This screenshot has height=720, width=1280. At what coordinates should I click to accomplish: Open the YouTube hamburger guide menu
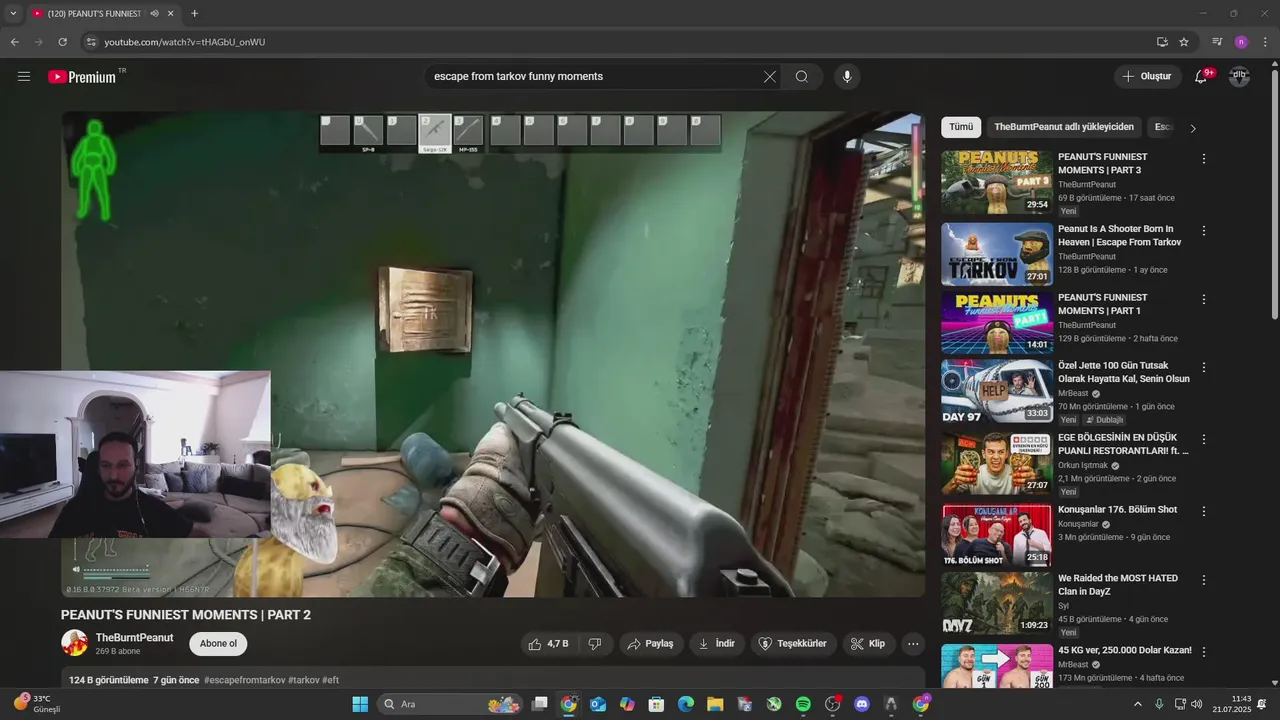24,76
